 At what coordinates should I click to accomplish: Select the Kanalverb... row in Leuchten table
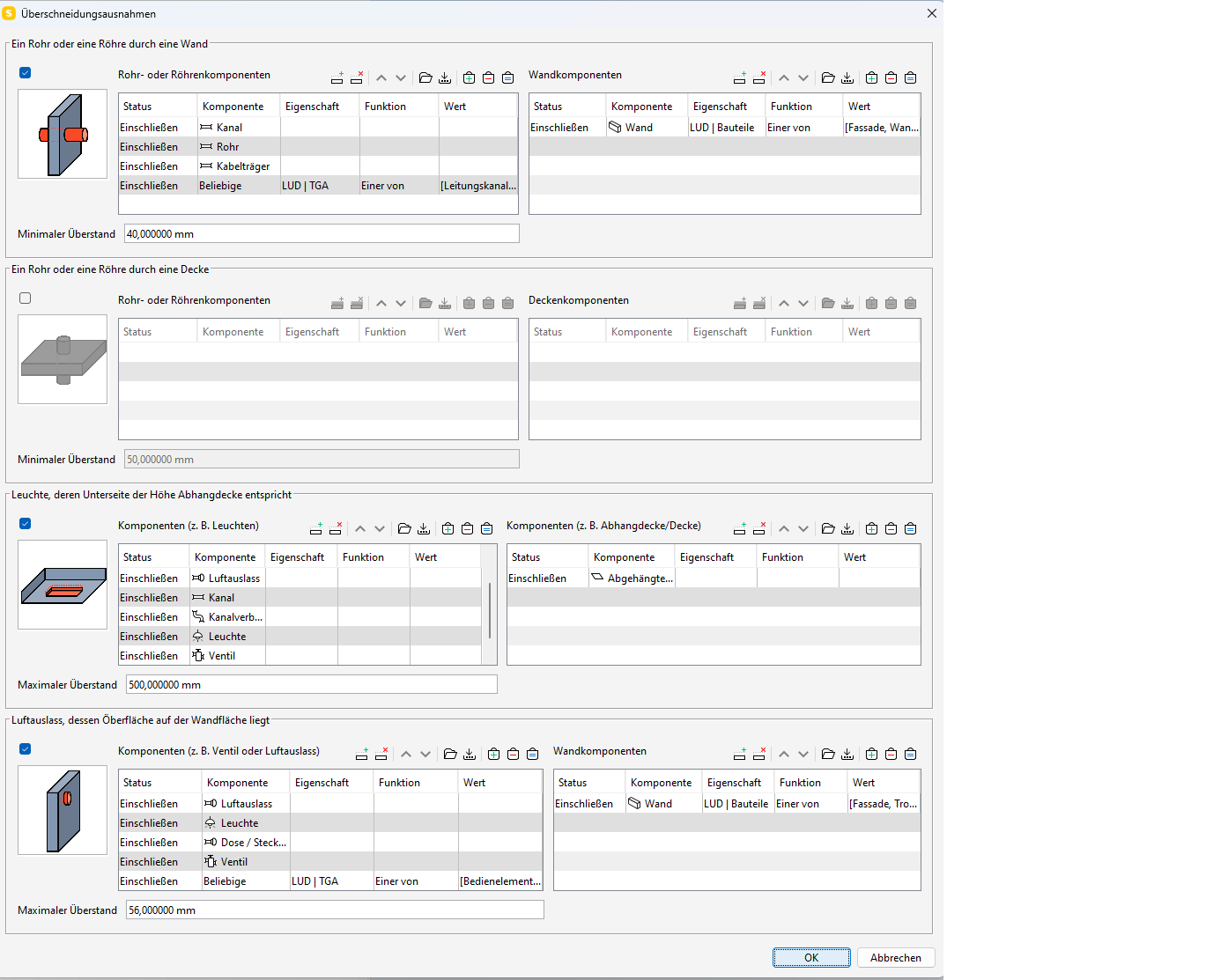coord(300,616)
